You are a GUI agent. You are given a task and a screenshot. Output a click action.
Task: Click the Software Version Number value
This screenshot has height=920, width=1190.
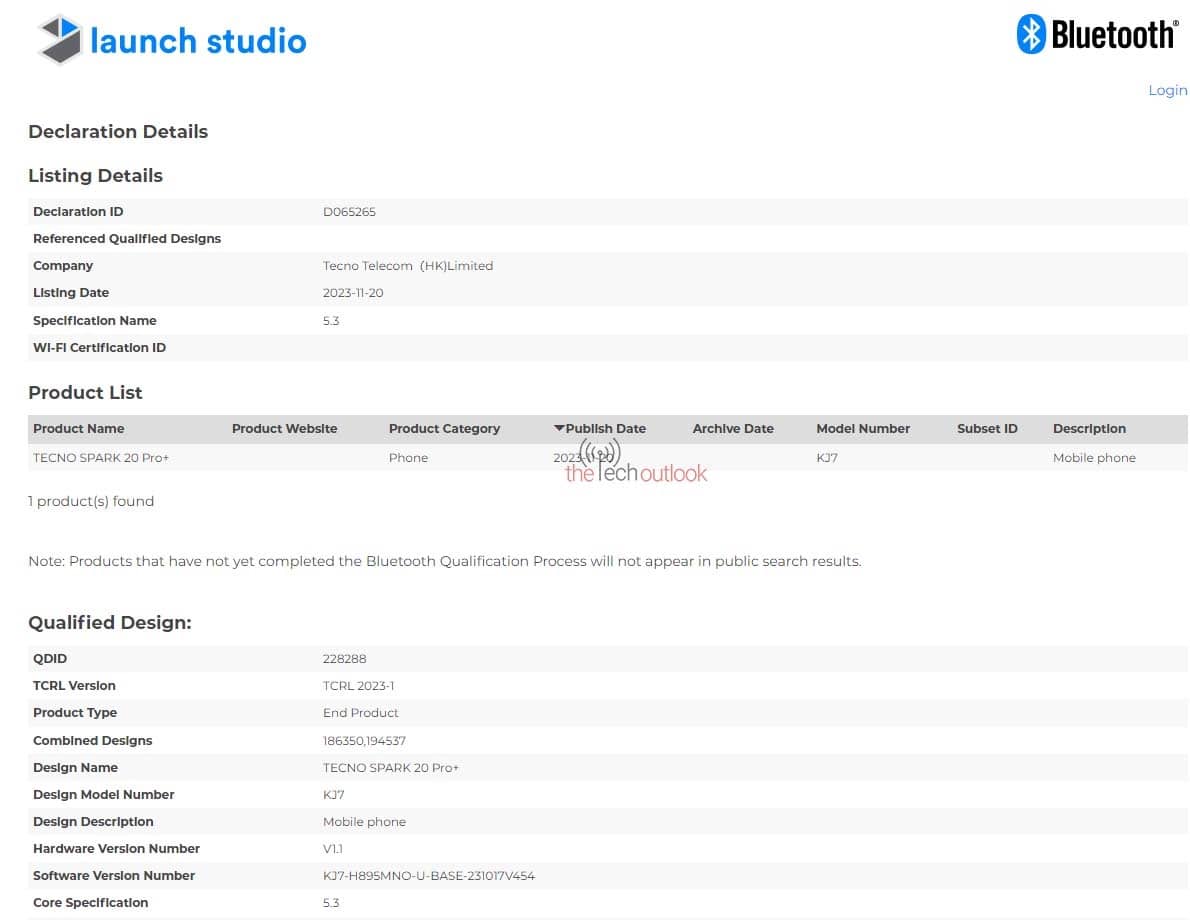pyautogui.click(x=428, y=875)
